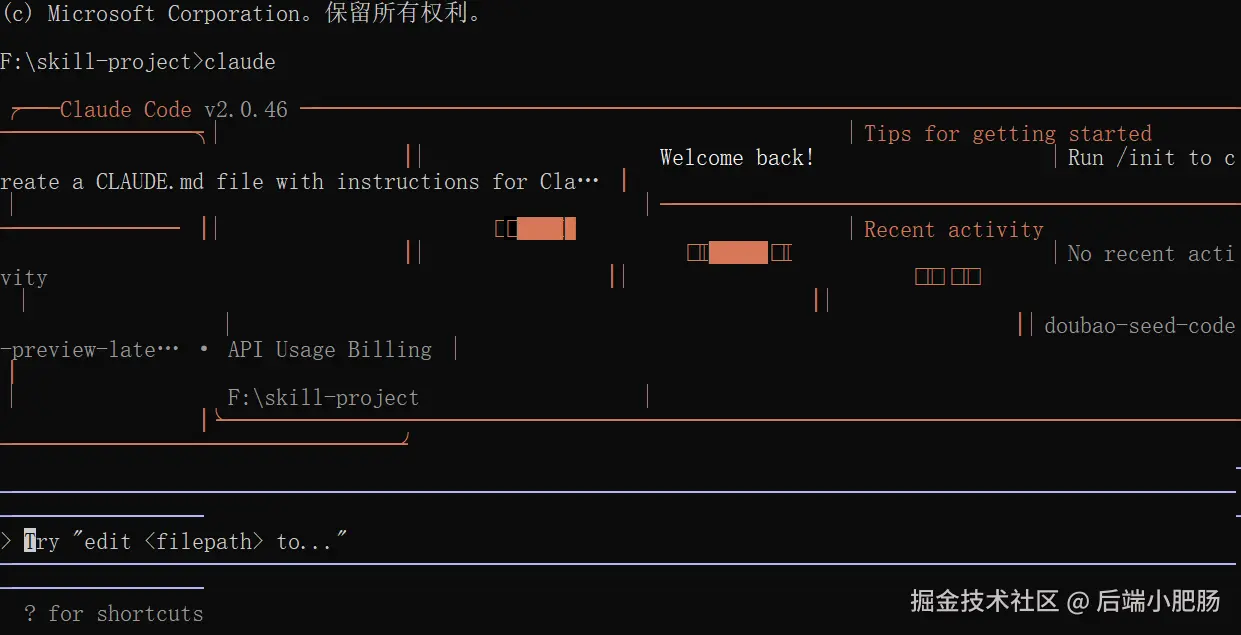Click the "Tips for getting started" heading

tap(1008, 134)
